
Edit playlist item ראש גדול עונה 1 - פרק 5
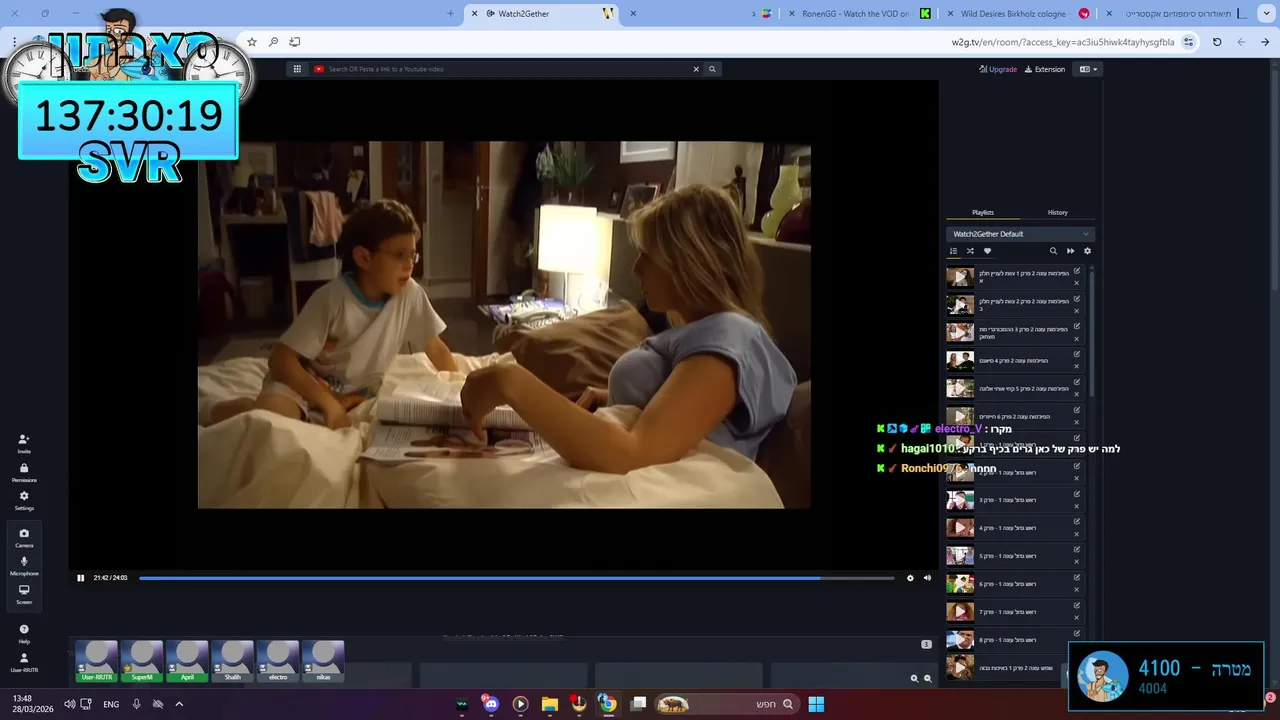tap(1077, 550)
